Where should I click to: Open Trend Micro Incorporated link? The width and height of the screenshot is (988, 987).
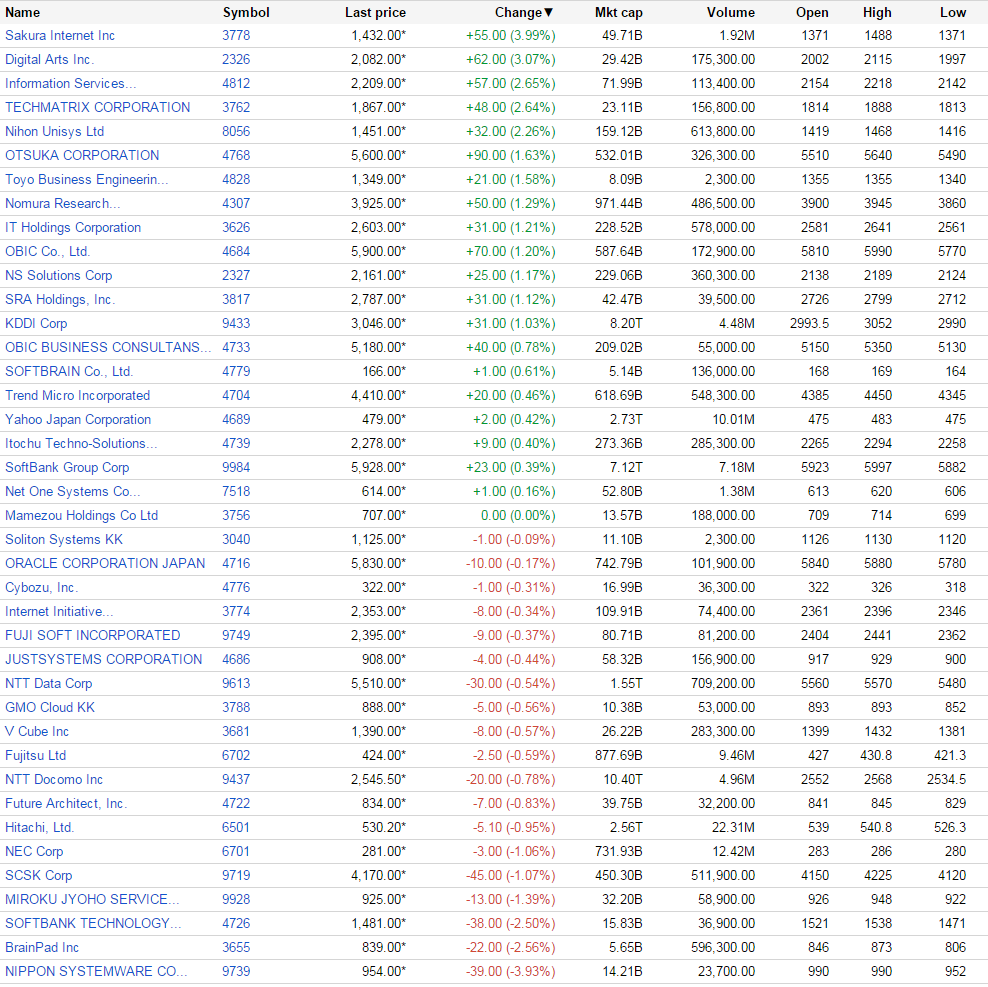78,395
